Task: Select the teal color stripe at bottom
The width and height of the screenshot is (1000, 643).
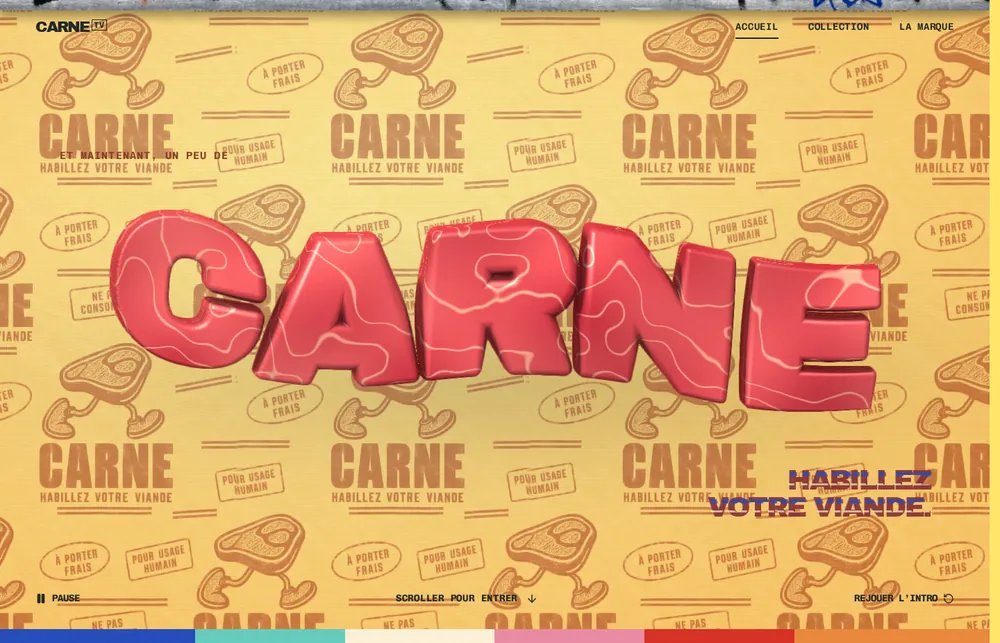Action: click(270, 636)
